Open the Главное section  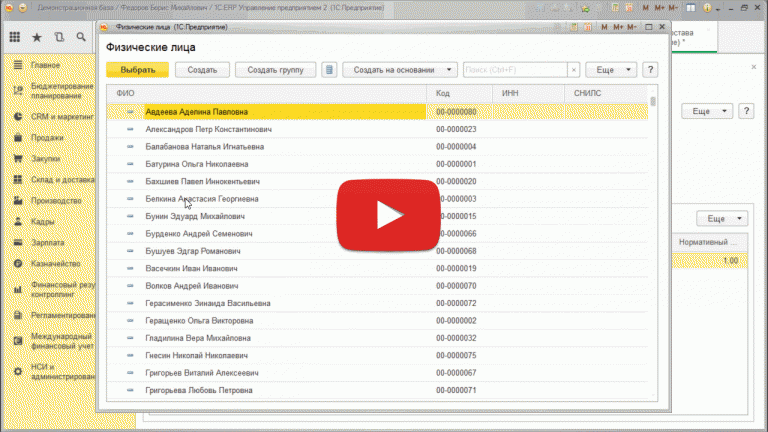45,65
